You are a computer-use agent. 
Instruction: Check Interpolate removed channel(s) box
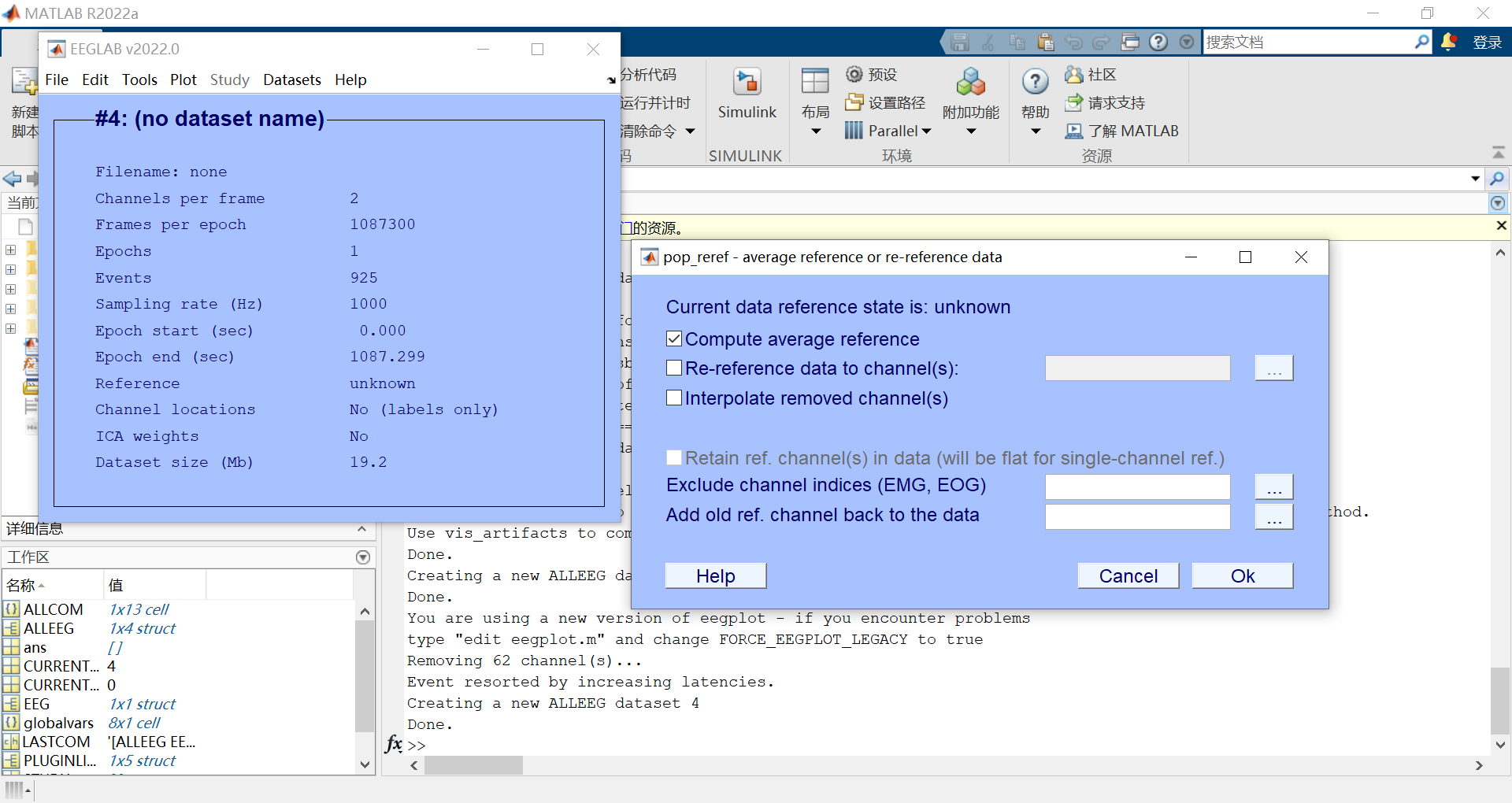pos(674,398)
